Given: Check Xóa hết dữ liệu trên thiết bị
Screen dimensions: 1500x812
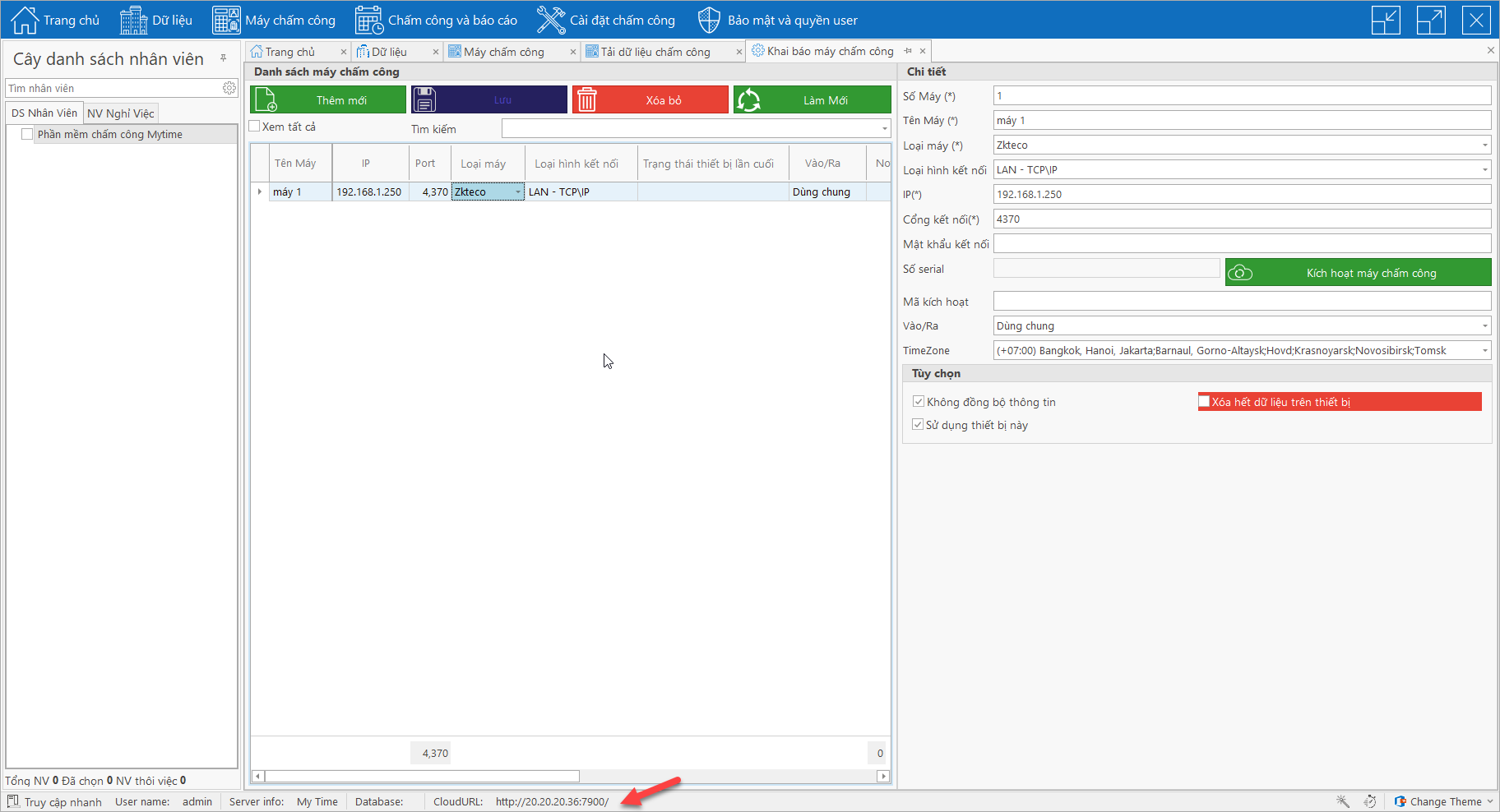Looking at the screenshot, I should click(1205, 402).
